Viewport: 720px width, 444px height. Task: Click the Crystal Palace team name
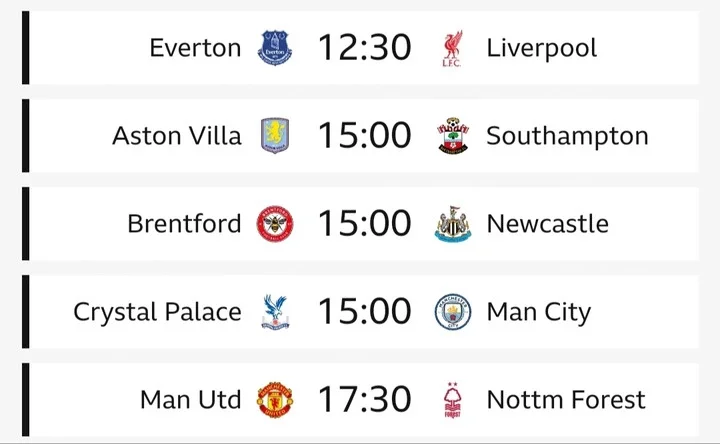[158, 312]
